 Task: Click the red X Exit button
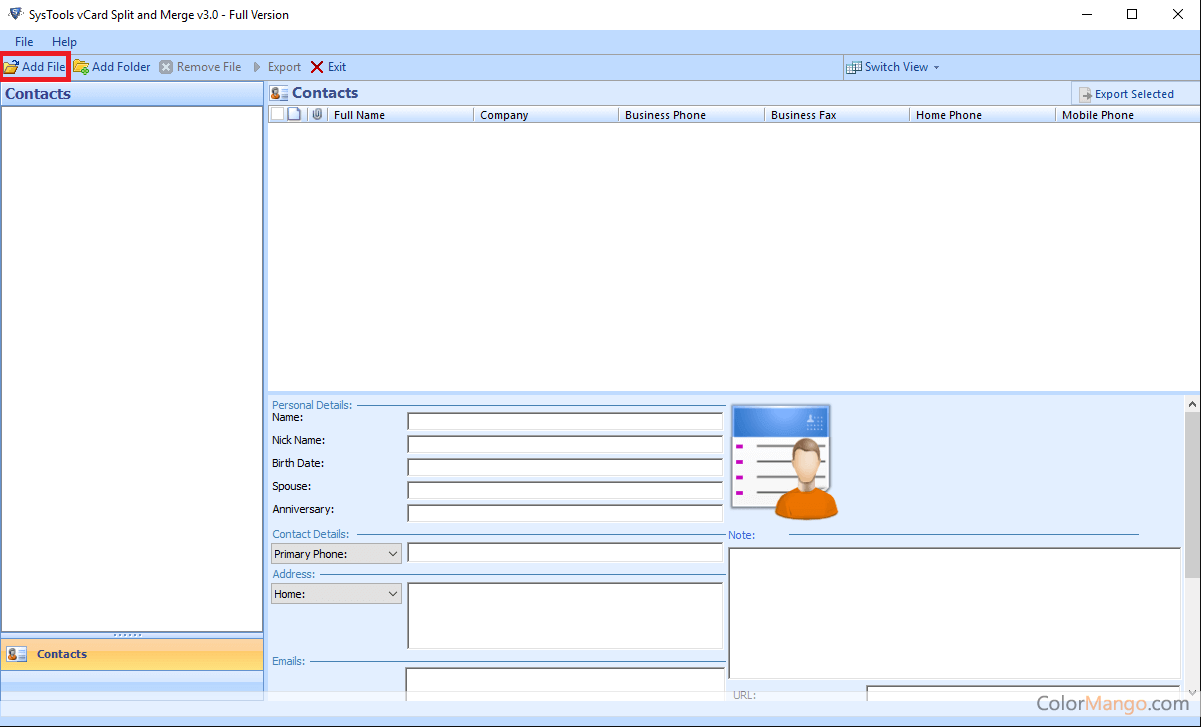[x=328, y=67]
